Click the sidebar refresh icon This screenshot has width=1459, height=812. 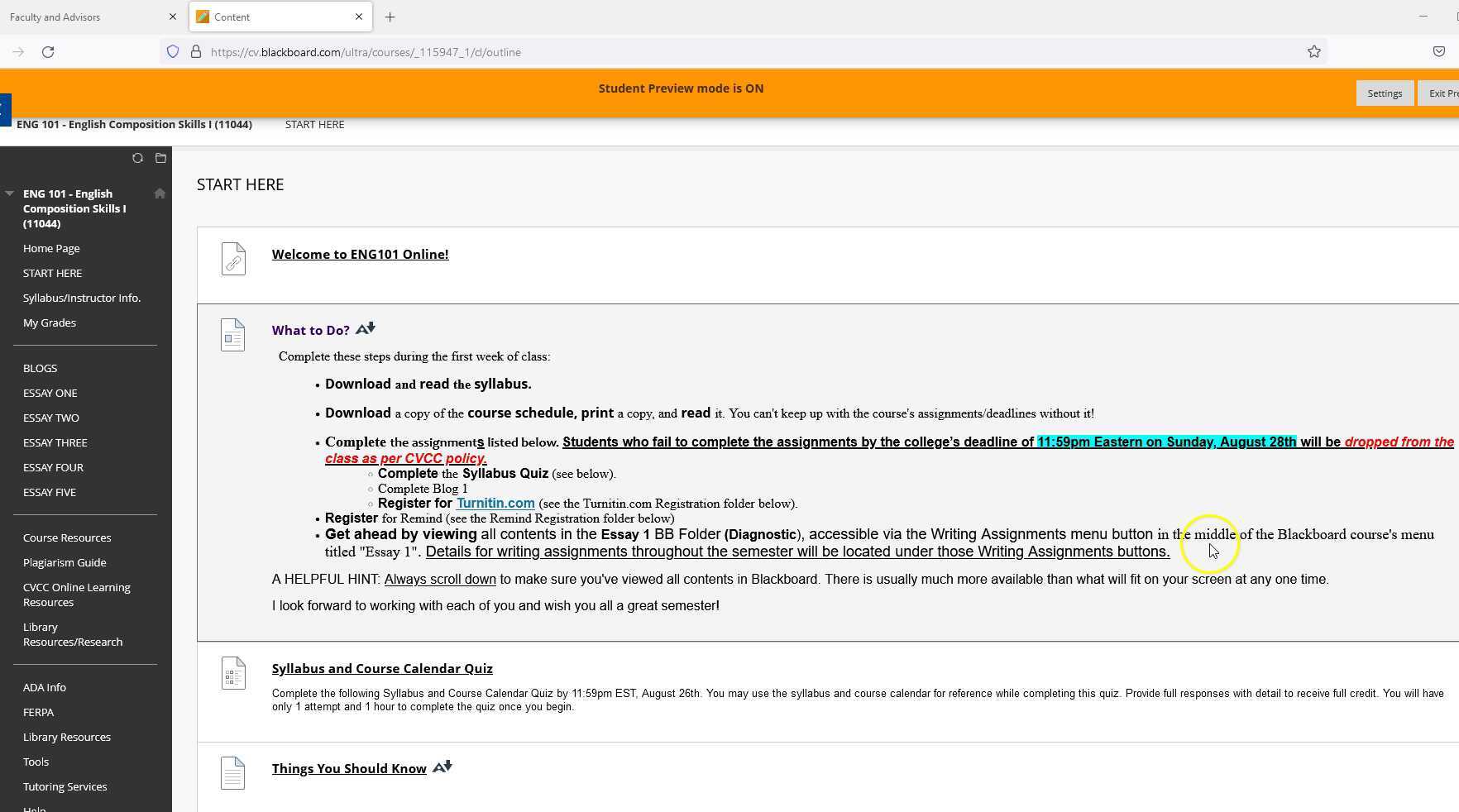(137, 158)
